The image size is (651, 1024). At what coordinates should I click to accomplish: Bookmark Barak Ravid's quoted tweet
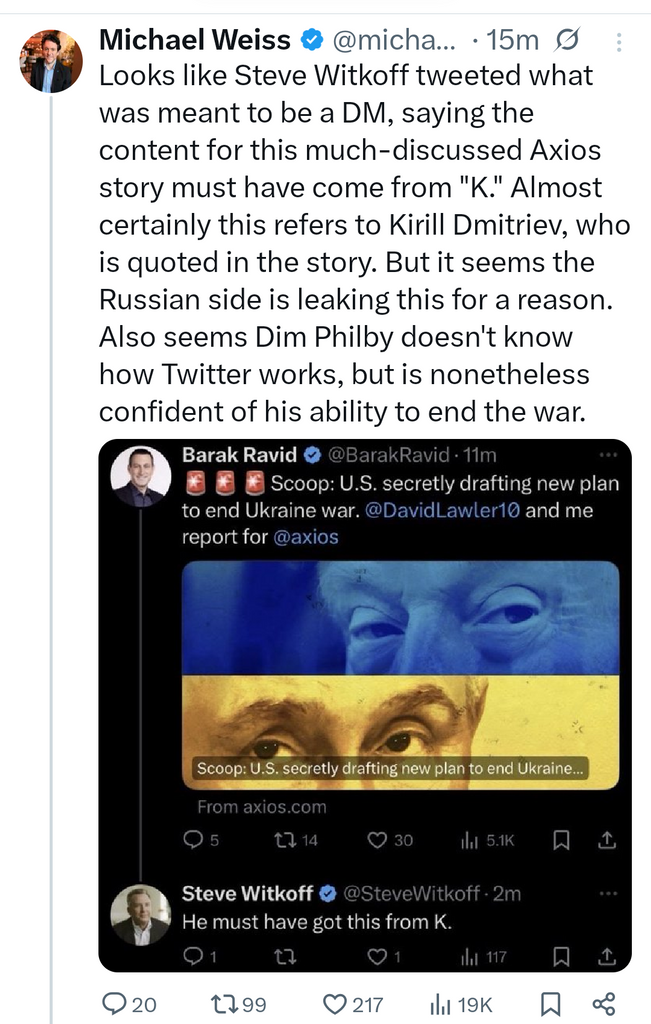562,841
